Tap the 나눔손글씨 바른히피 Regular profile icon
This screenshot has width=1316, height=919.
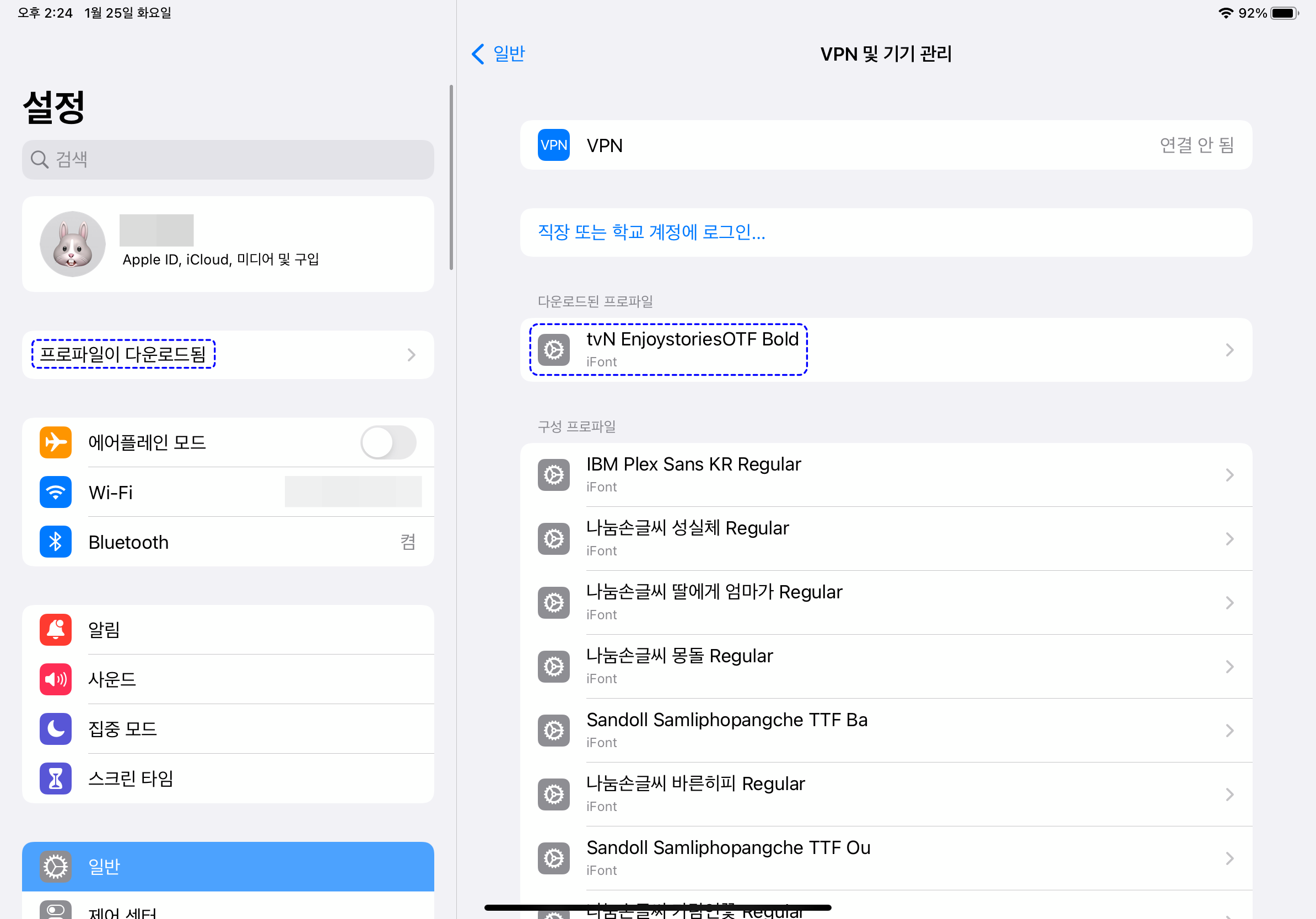click(x=553, y=794)
